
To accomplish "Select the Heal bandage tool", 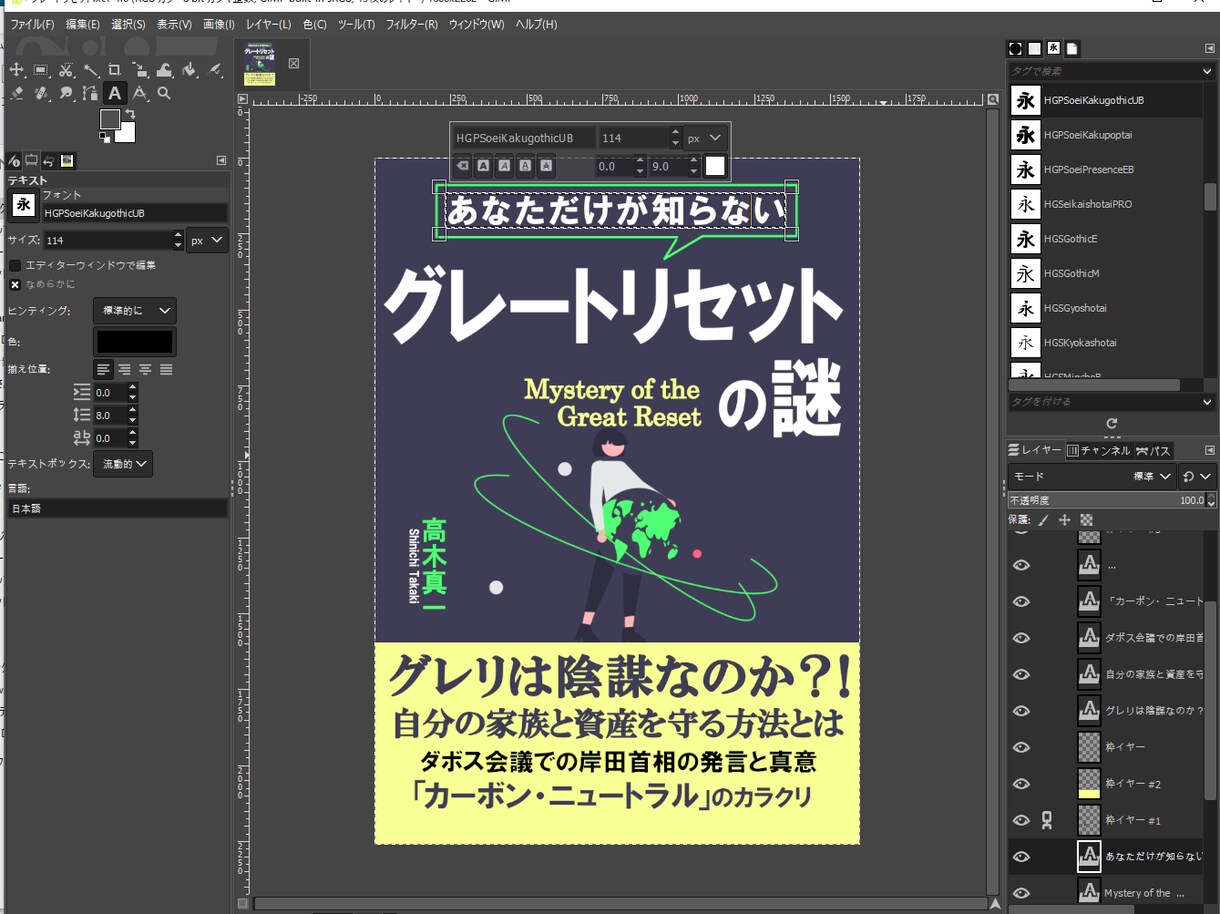I will [x=41, y=93].
